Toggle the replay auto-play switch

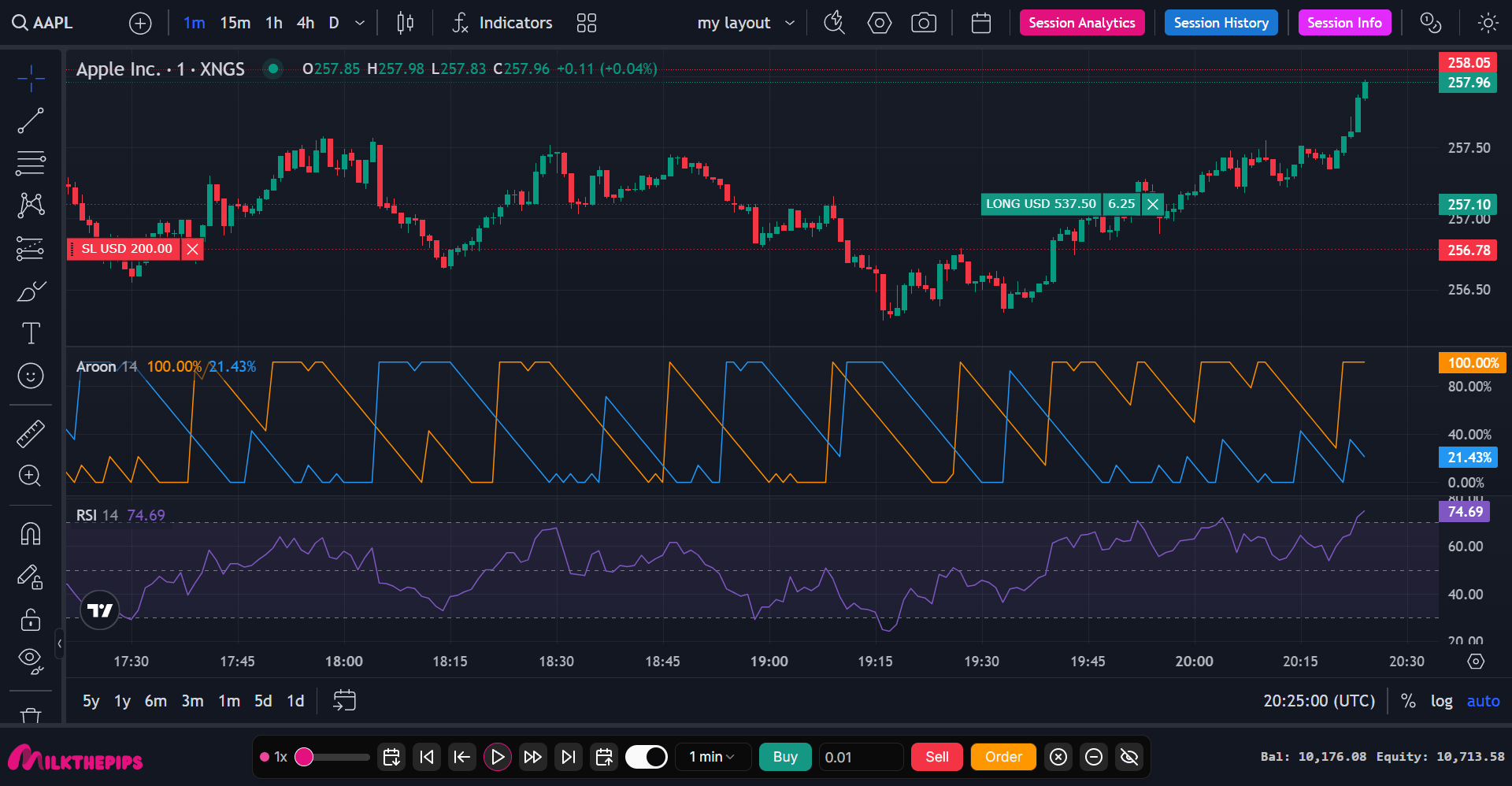(646, 756)
